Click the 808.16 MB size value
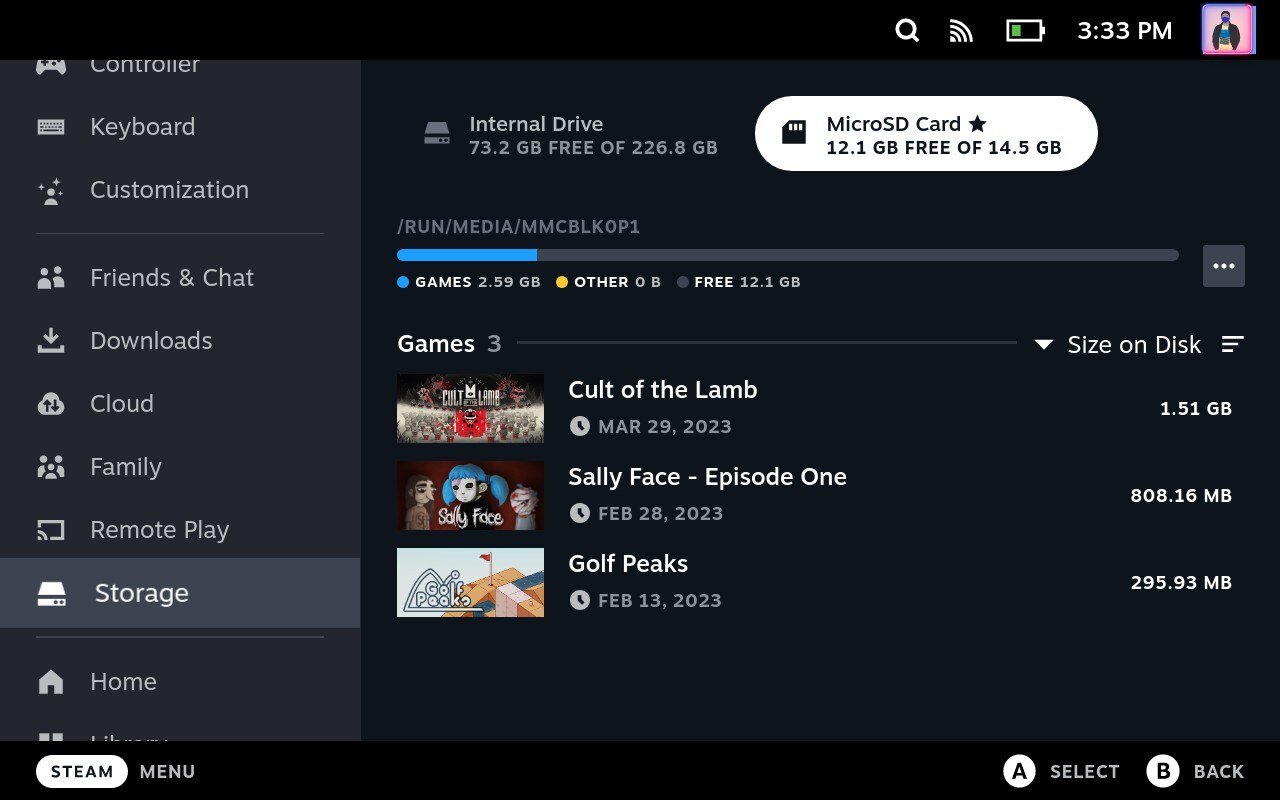Screen dimensions: 1280x800 (x=1181, y=495)
